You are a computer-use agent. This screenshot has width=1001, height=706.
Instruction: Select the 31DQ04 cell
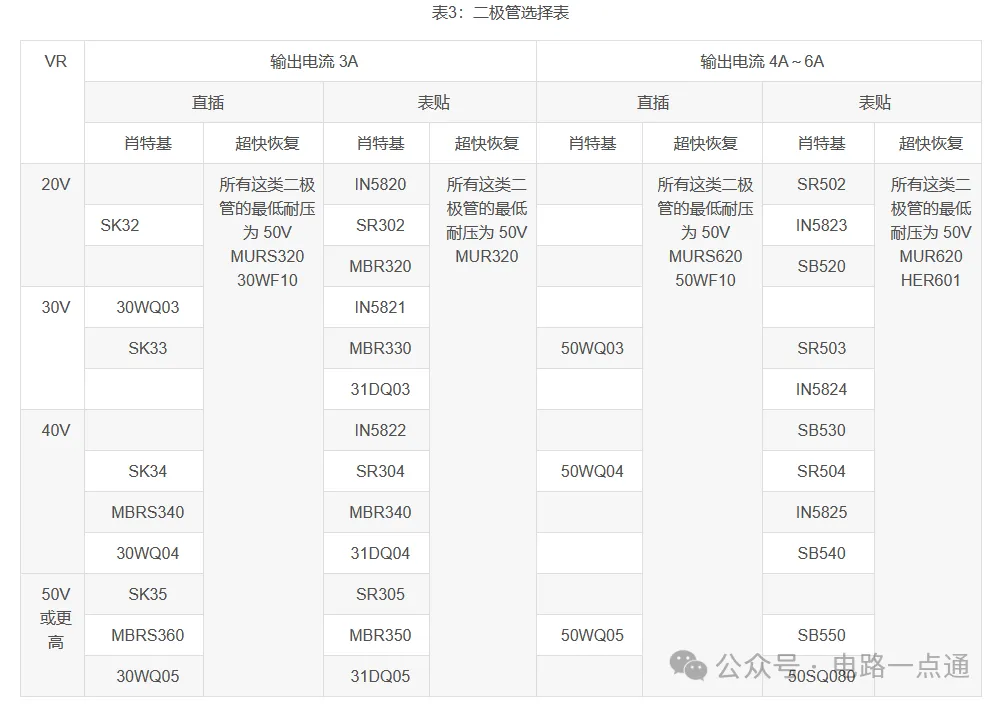(377, 553)
